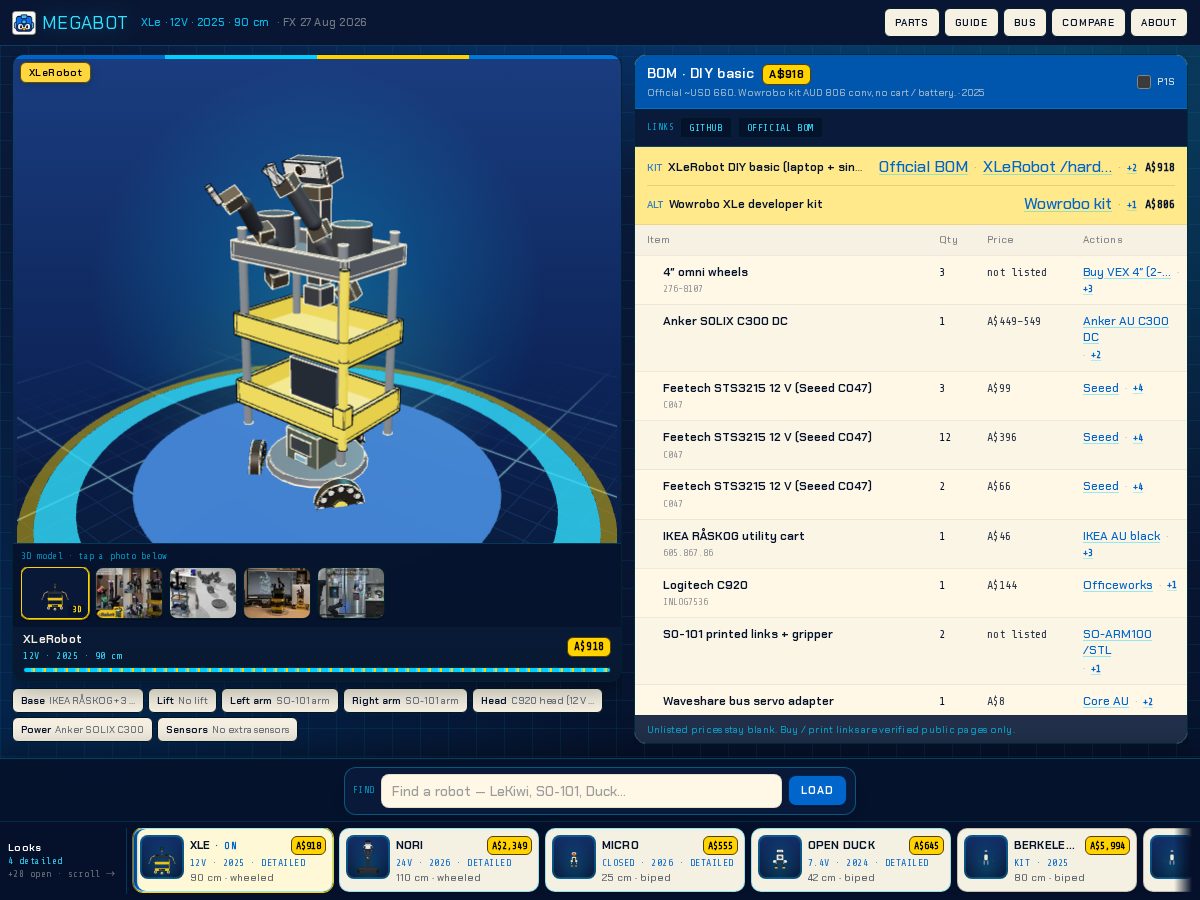Click the A$449–549 price cell
Screen dimensions: 1200x900
1014,322
